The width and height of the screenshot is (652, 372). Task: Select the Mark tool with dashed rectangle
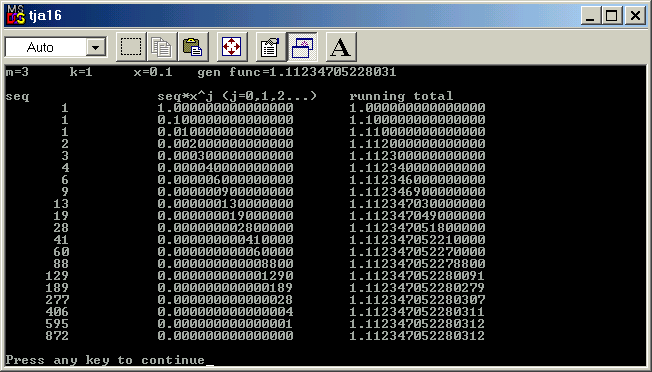(x=131, y=47)
